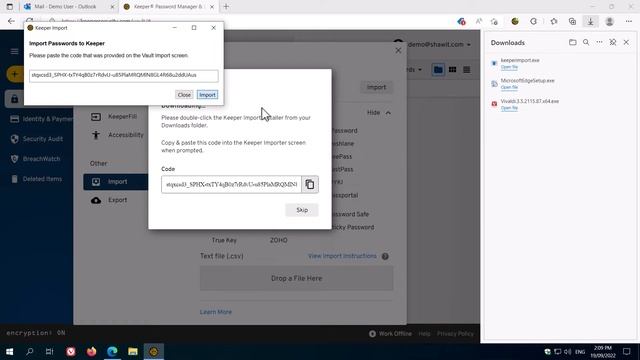This screenshot has height=360, width=640.
Task: Copy the import code with clipboard icon
Action: pos(310,184)
